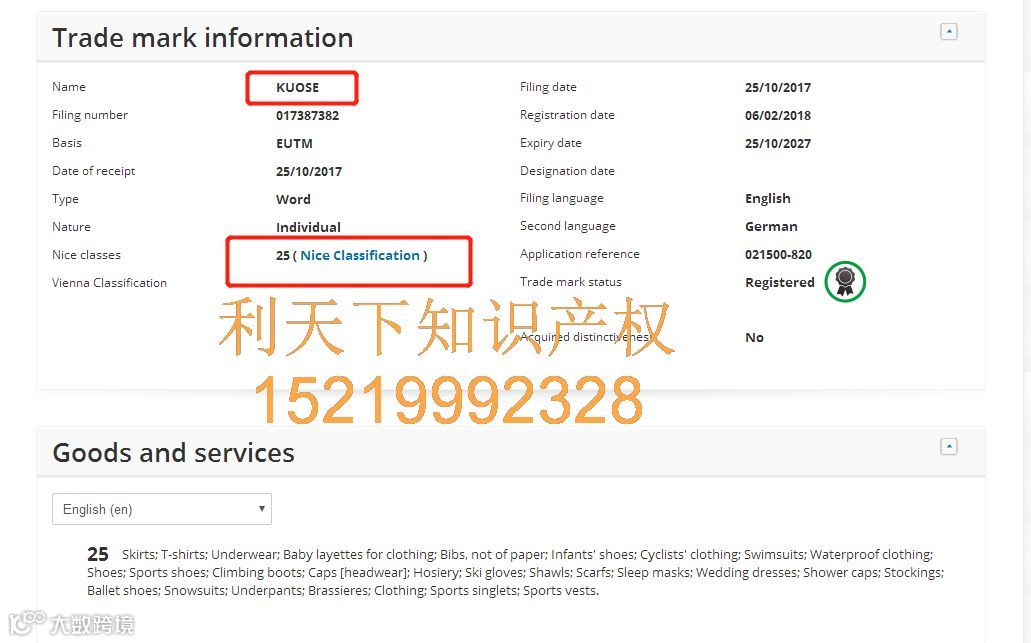1031x643 pixels.
Task: Click the Trade mark information heading
Action: tap(203, 37)
